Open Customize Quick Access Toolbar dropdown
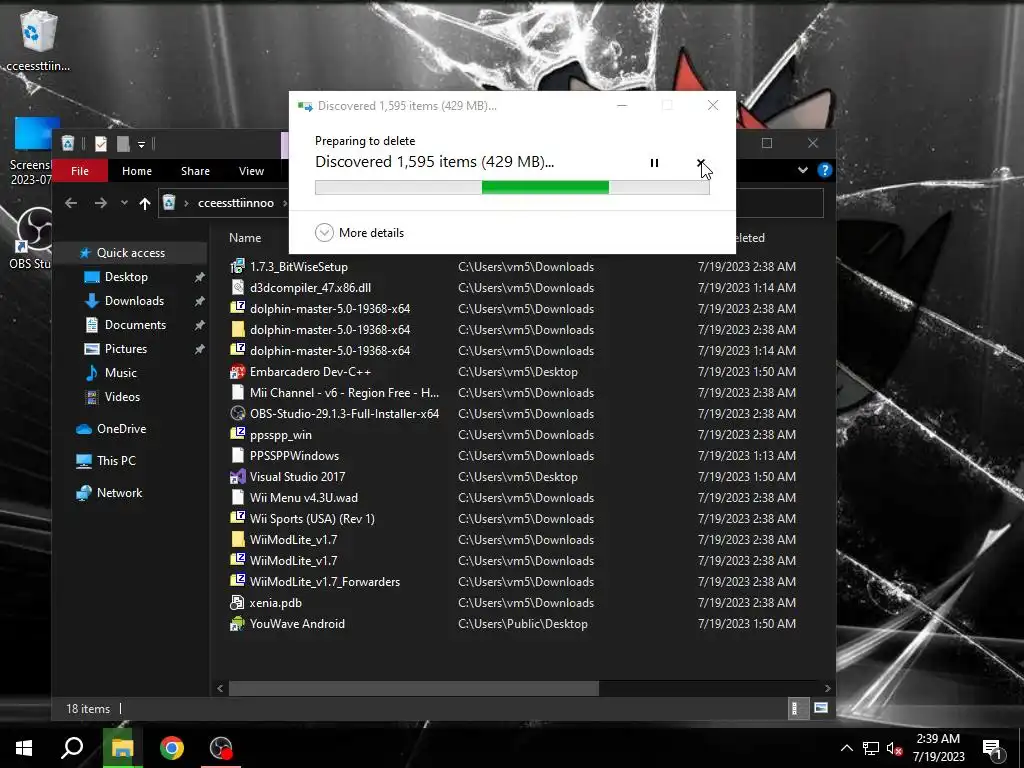Viewport: 1024px width, 768px height. (141, 144)
